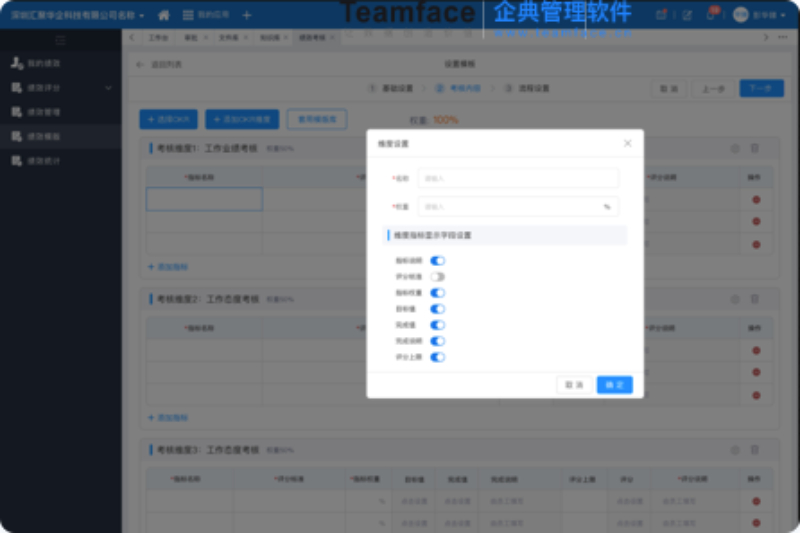
Task: Click the 套用模板库 button
Action: [317, 119]
